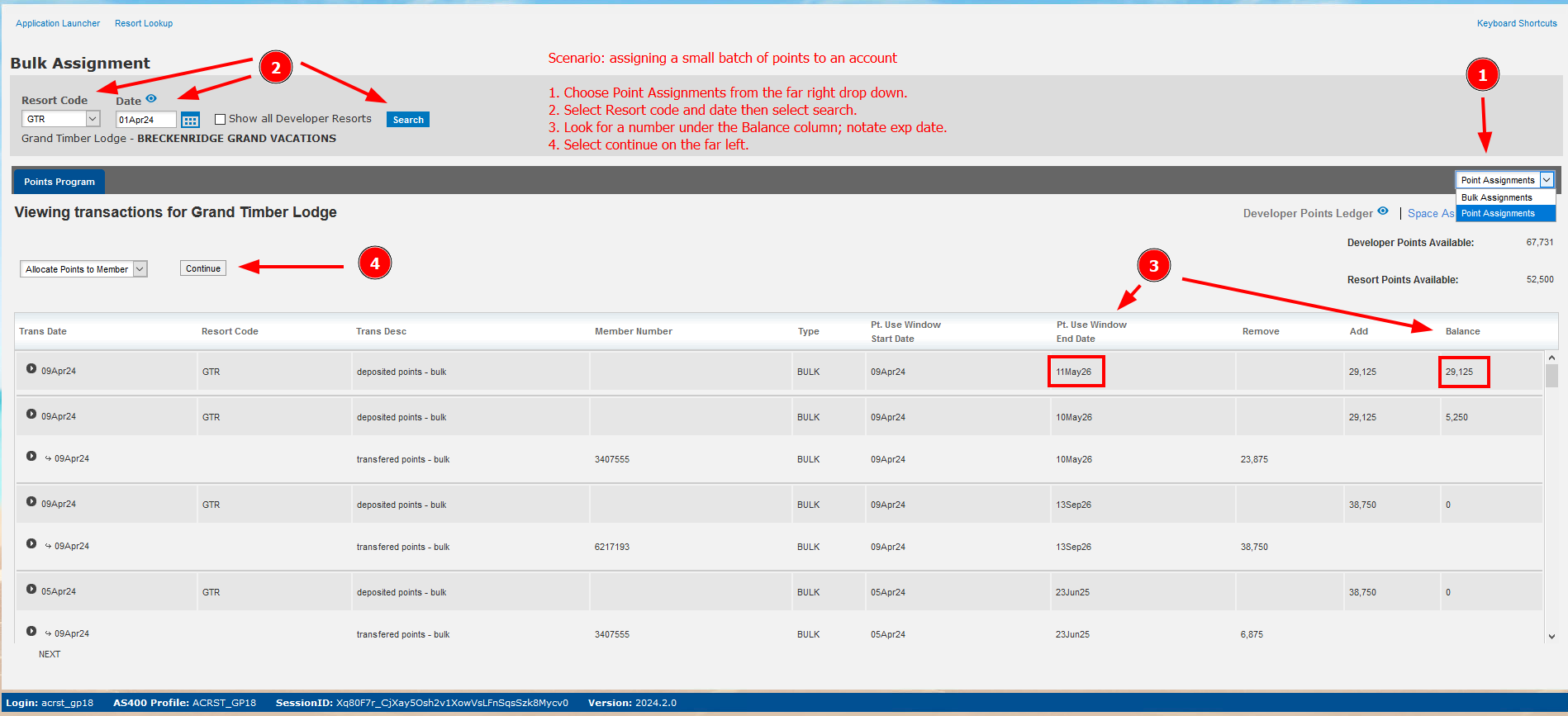Select the Points Program tab
1568x716 pixels.
(59, 182)
